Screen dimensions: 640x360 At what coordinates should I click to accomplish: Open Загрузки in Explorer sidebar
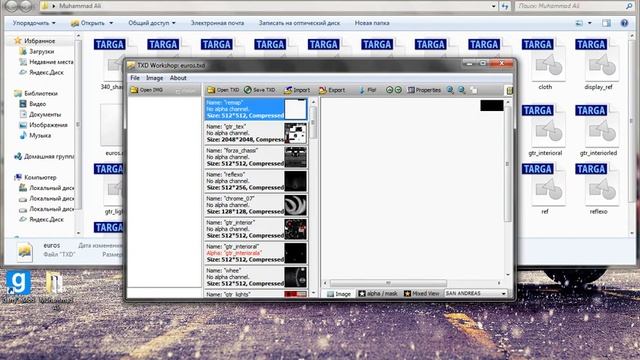coord(41,51)
